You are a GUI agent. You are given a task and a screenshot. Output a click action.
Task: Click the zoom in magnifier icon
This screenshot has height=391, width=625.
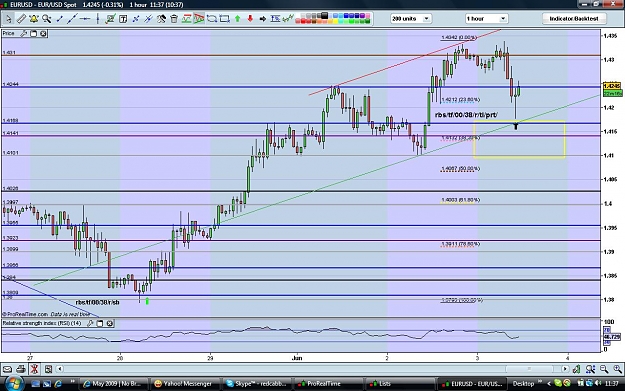click(617, 369)
